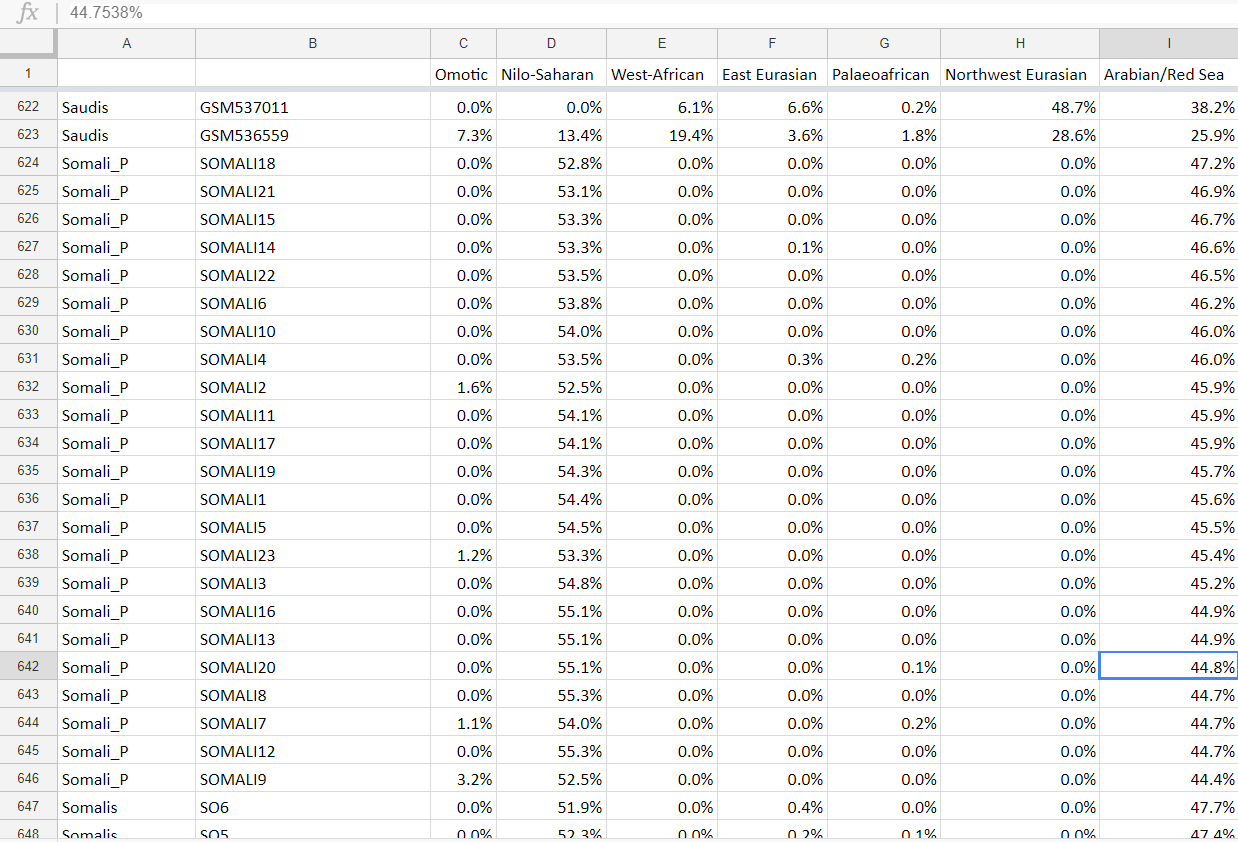Viewport: 1238px width, 842px height.
Task: Select the Palaeoafrican header cell
Action: [883, 74]
